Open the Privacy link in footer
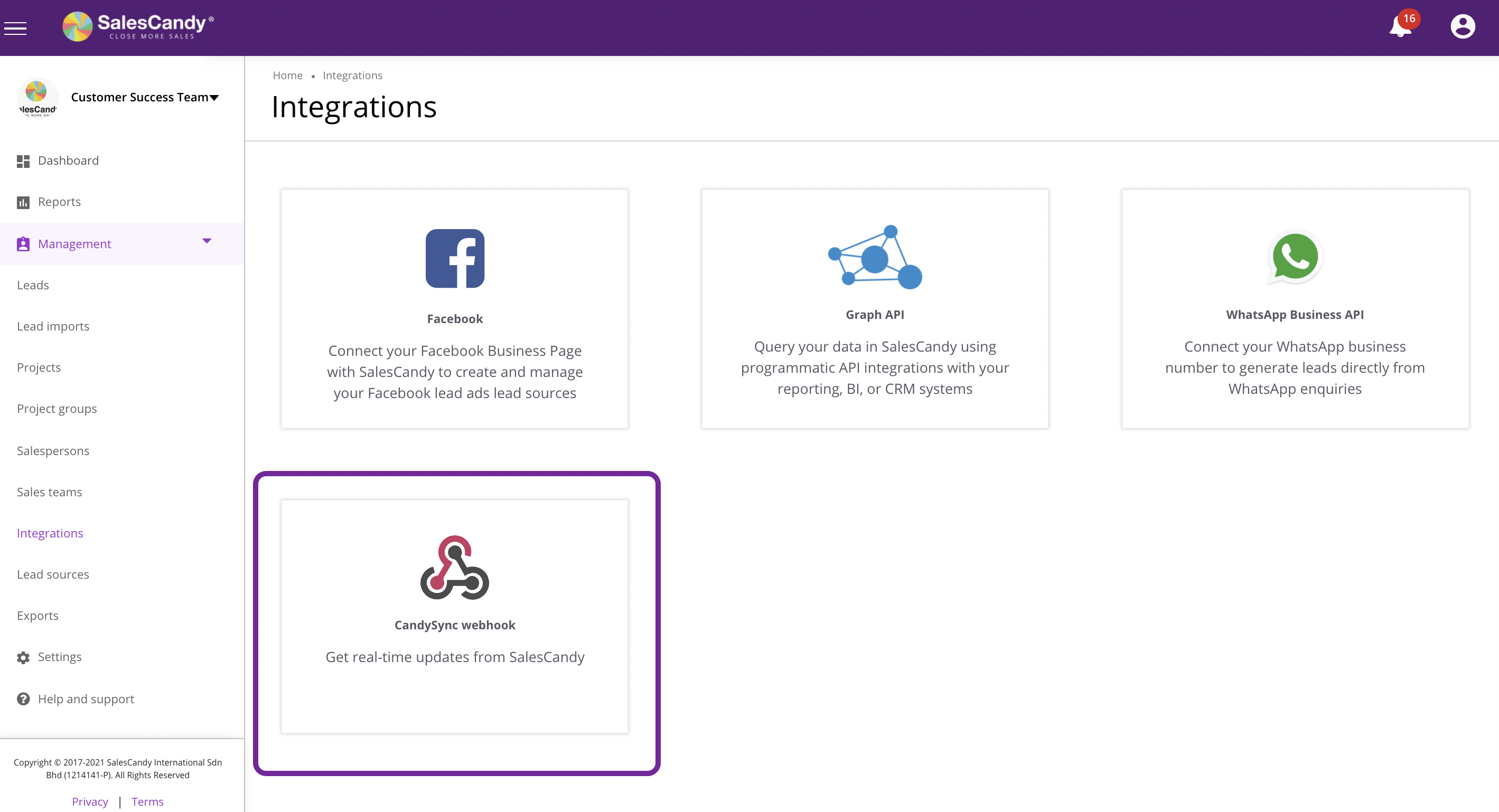 tap(90, 801)
